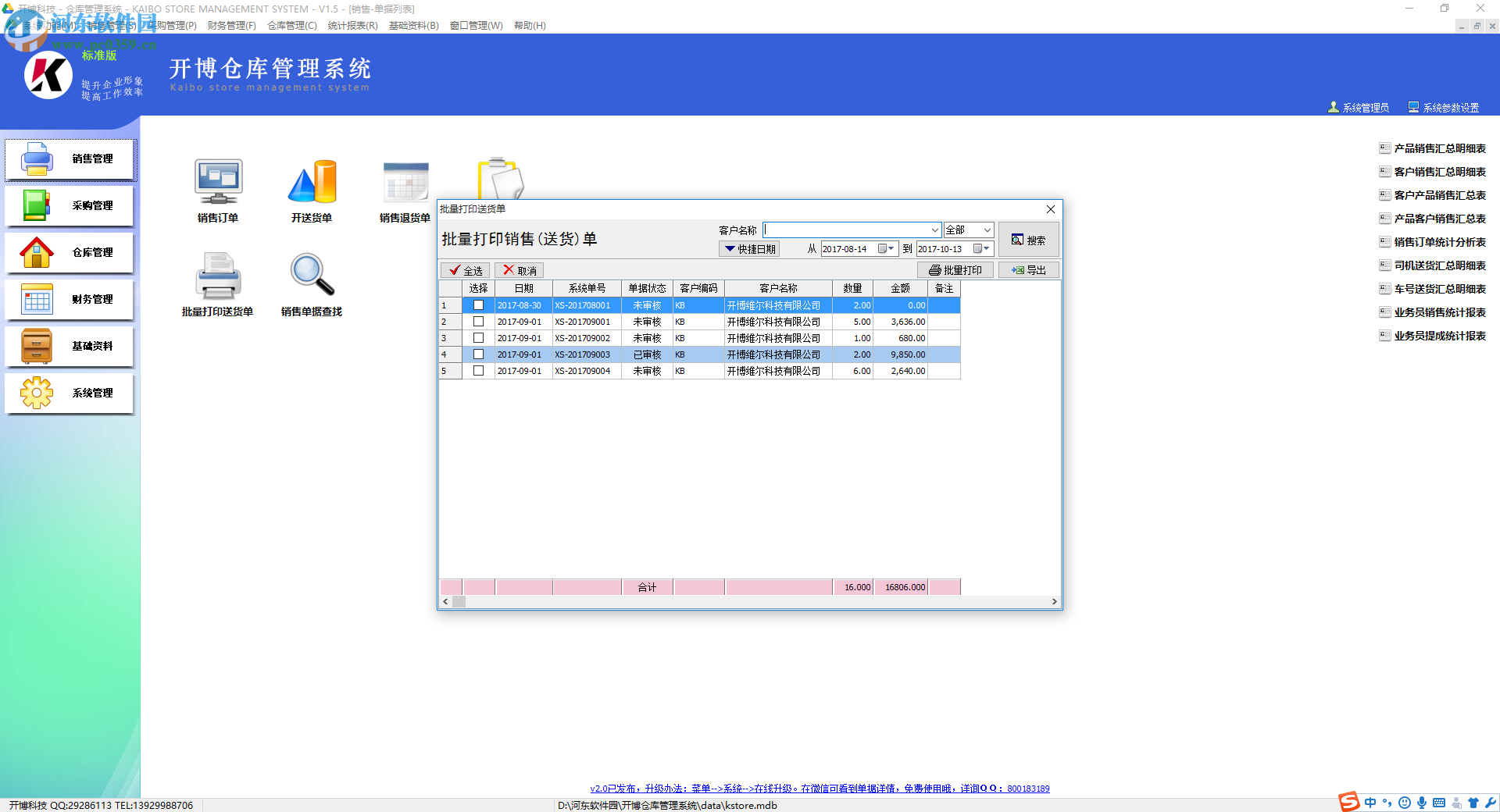Click the 导出 export button
This screenshot has height=812, width=1500.
click(1028, 270)
